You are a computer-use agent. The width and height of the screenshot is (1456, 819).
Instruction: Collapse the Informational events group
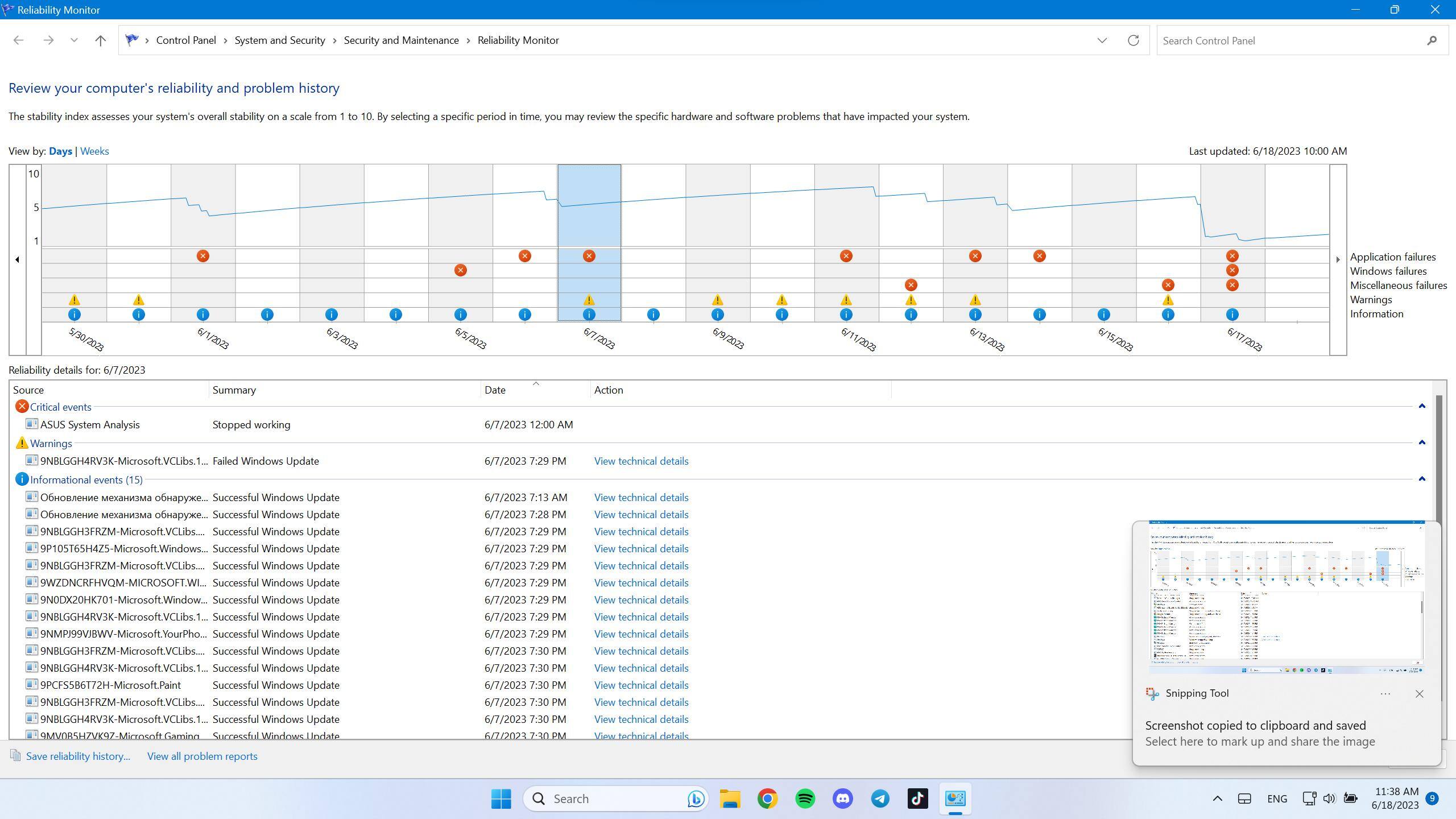[1422, 479]
